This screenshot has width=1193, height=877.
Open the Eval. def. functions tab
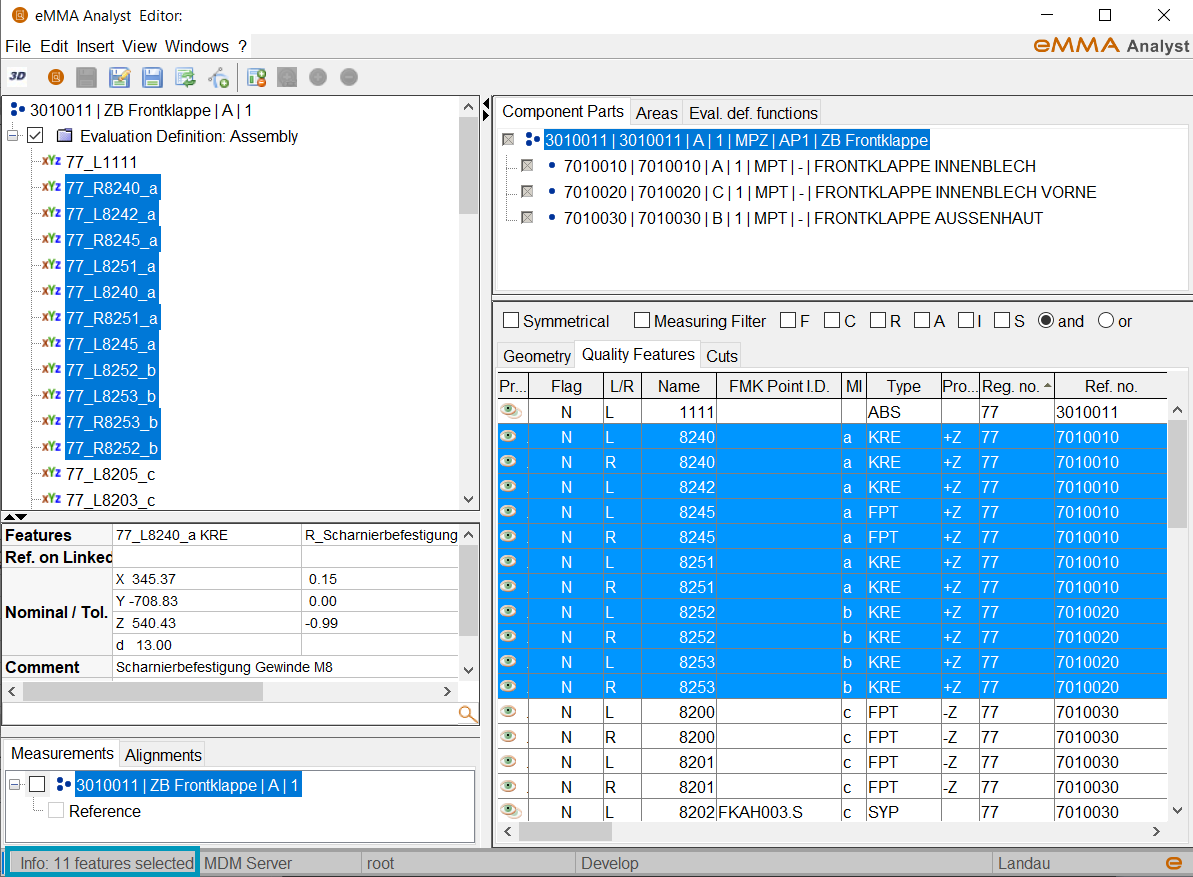(x=753, y=113)
